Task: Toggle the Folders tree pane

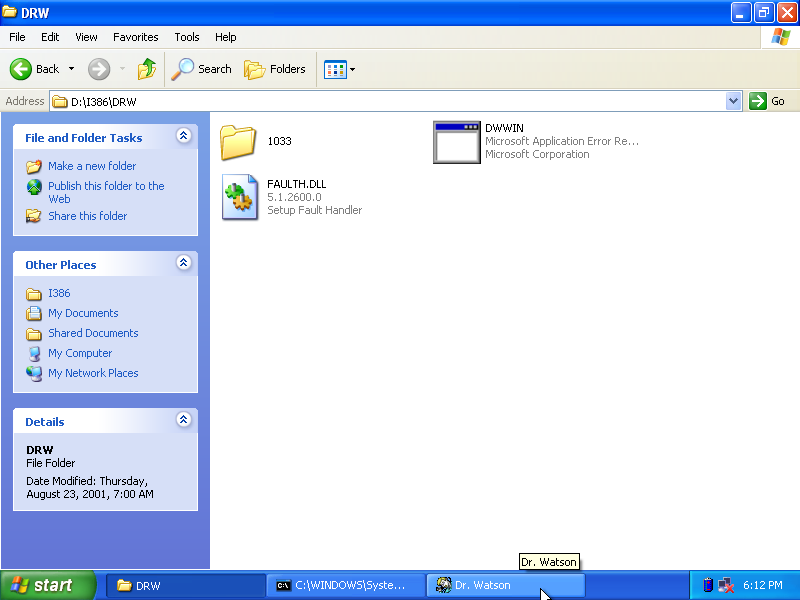Action: 275,69
